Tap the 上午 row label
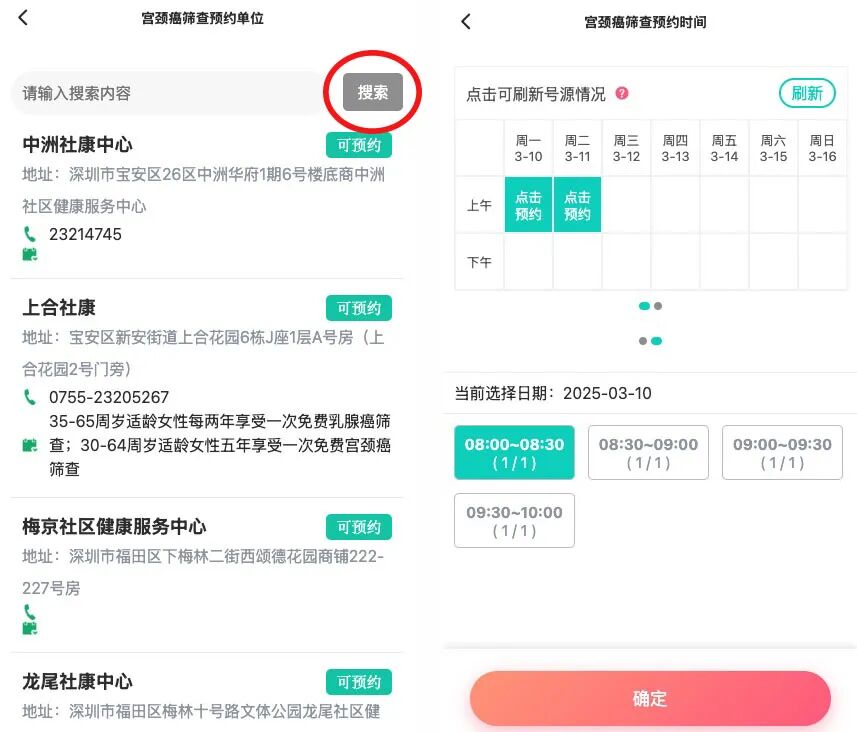This screenshot has width=857, height=732. tap(479, 205)
